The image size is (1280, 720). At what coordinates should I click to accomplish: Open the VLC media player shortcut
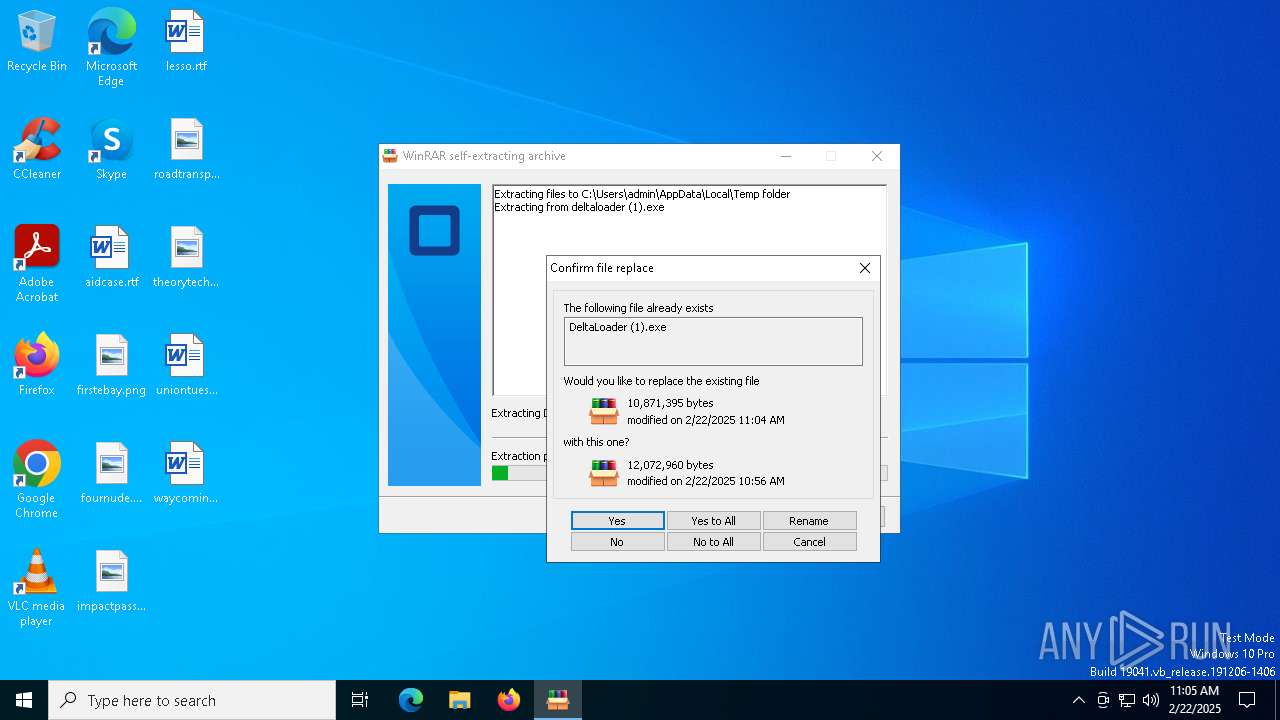37,588
